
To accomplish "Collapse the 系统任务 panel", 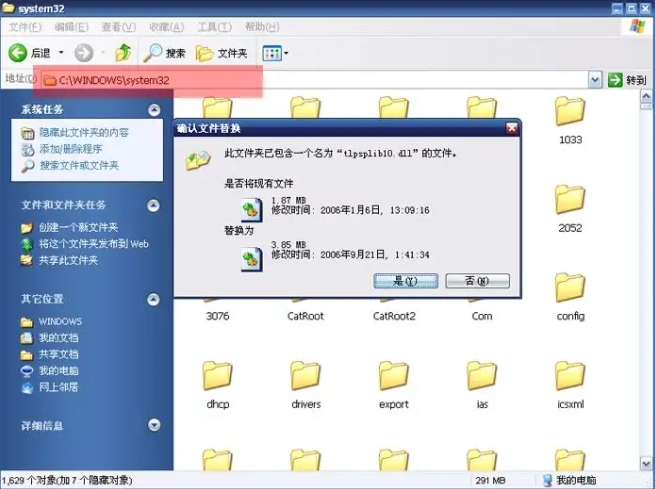I will tap(154, 110).
